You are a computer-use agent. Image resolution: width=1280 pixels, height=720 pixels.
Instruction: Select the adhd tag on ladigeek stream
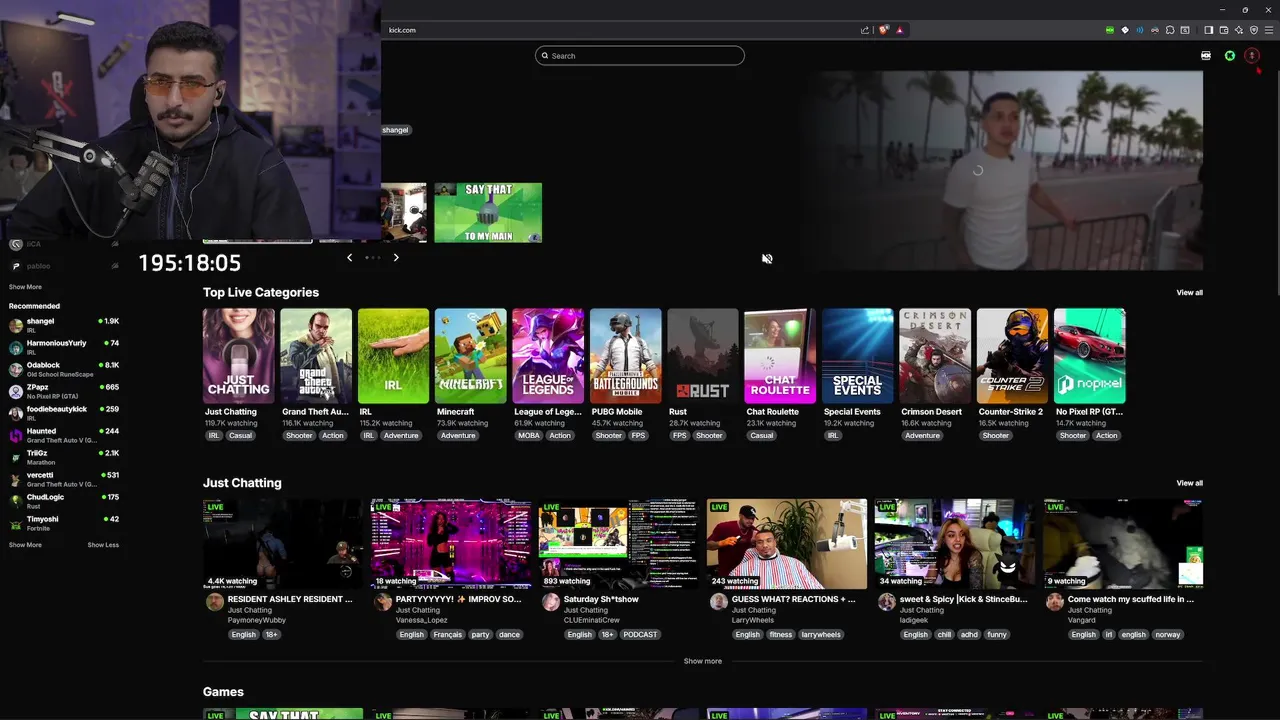[x=969, y=635]
